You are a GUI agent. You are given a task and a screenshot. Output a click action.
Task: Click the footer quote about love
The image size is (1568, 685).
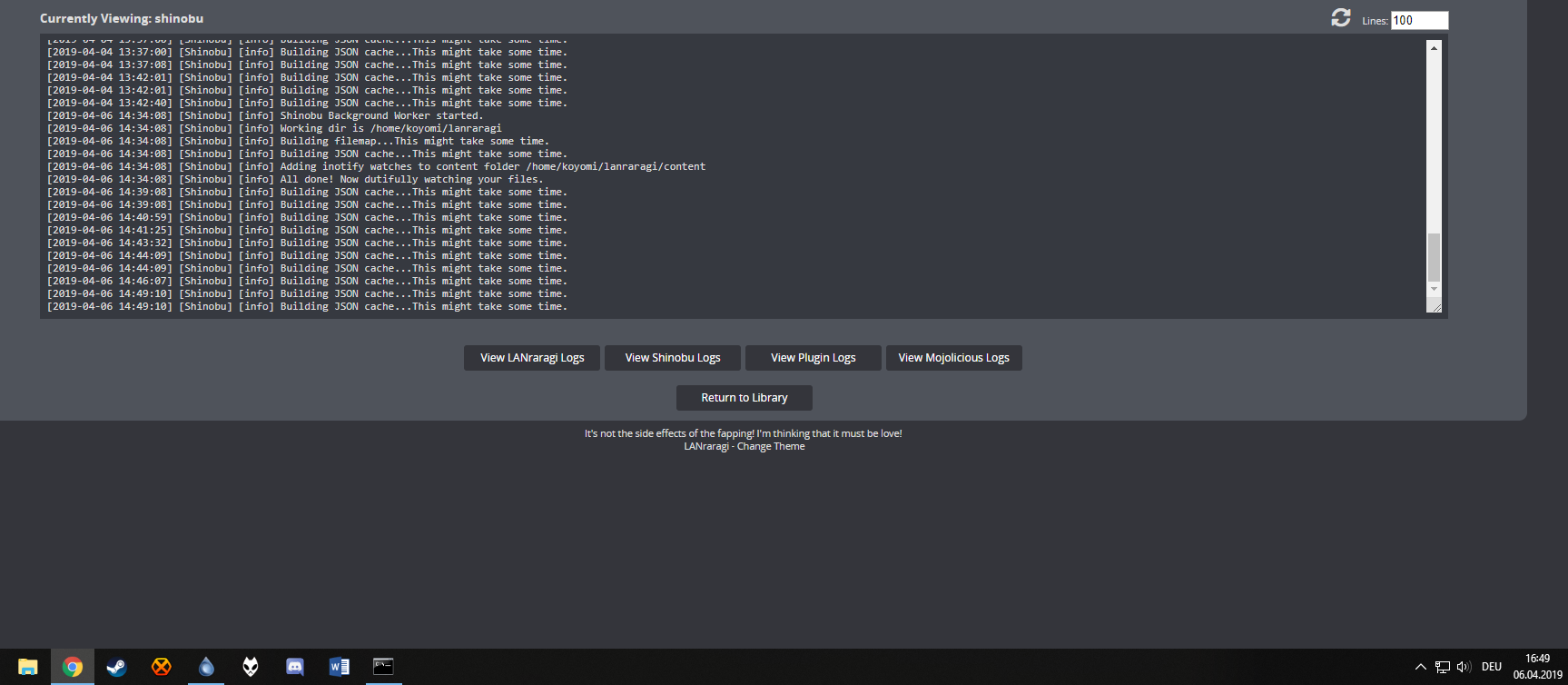point(744,433)
